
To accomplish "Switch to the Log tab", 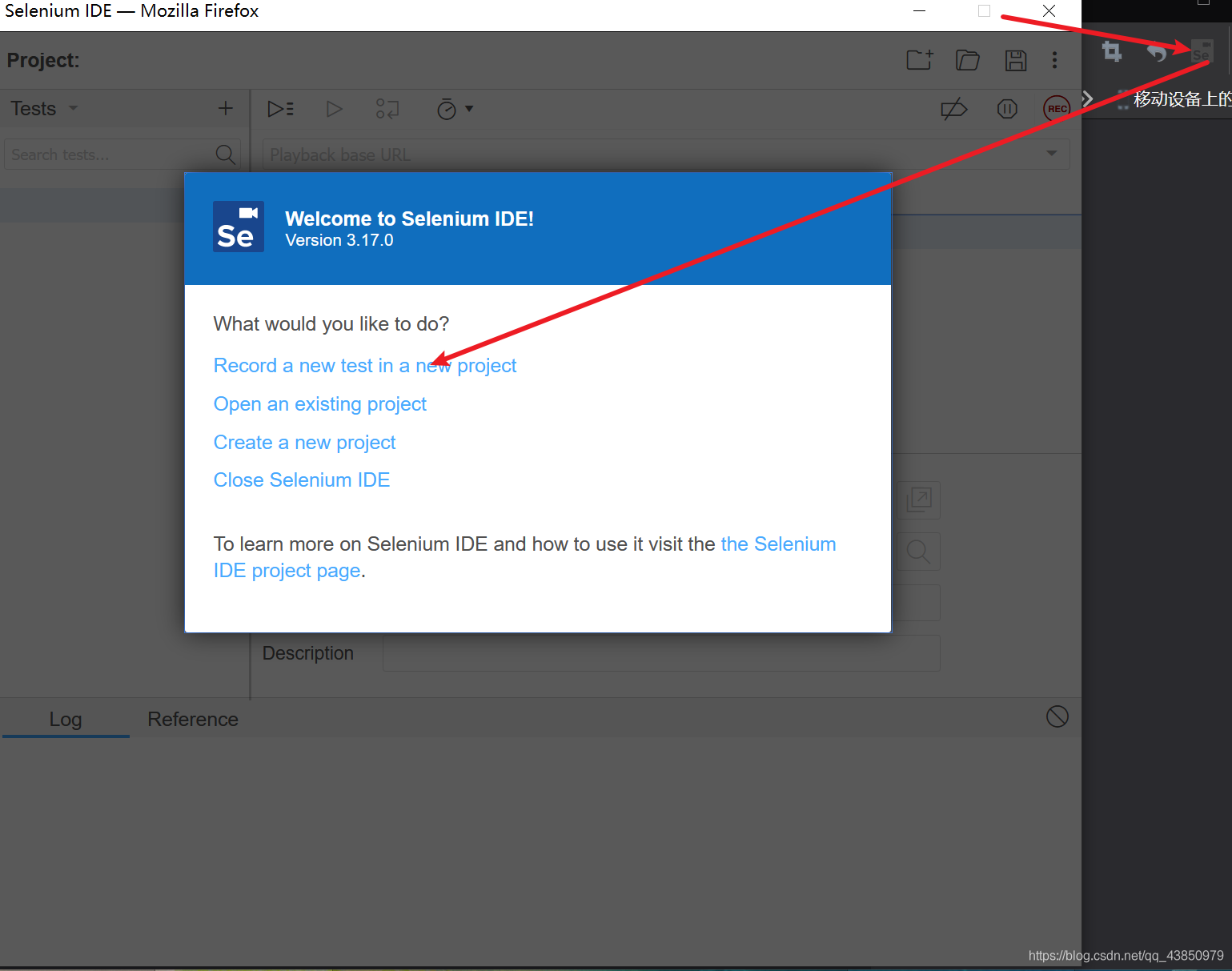I will pyautogui.click(x=66, y=719).
